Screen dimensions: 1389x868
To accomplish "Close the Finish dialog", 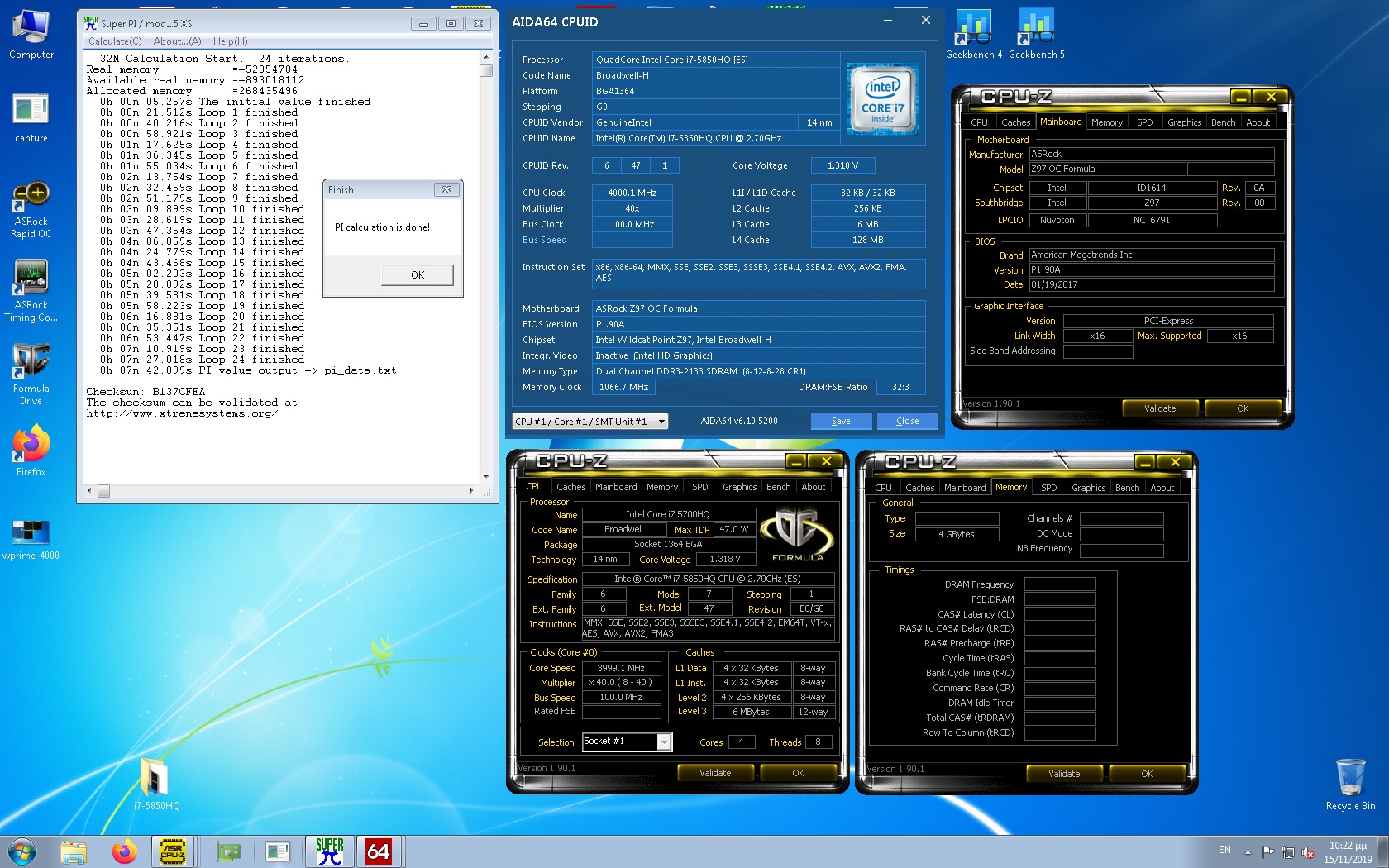I will (446, 189).
